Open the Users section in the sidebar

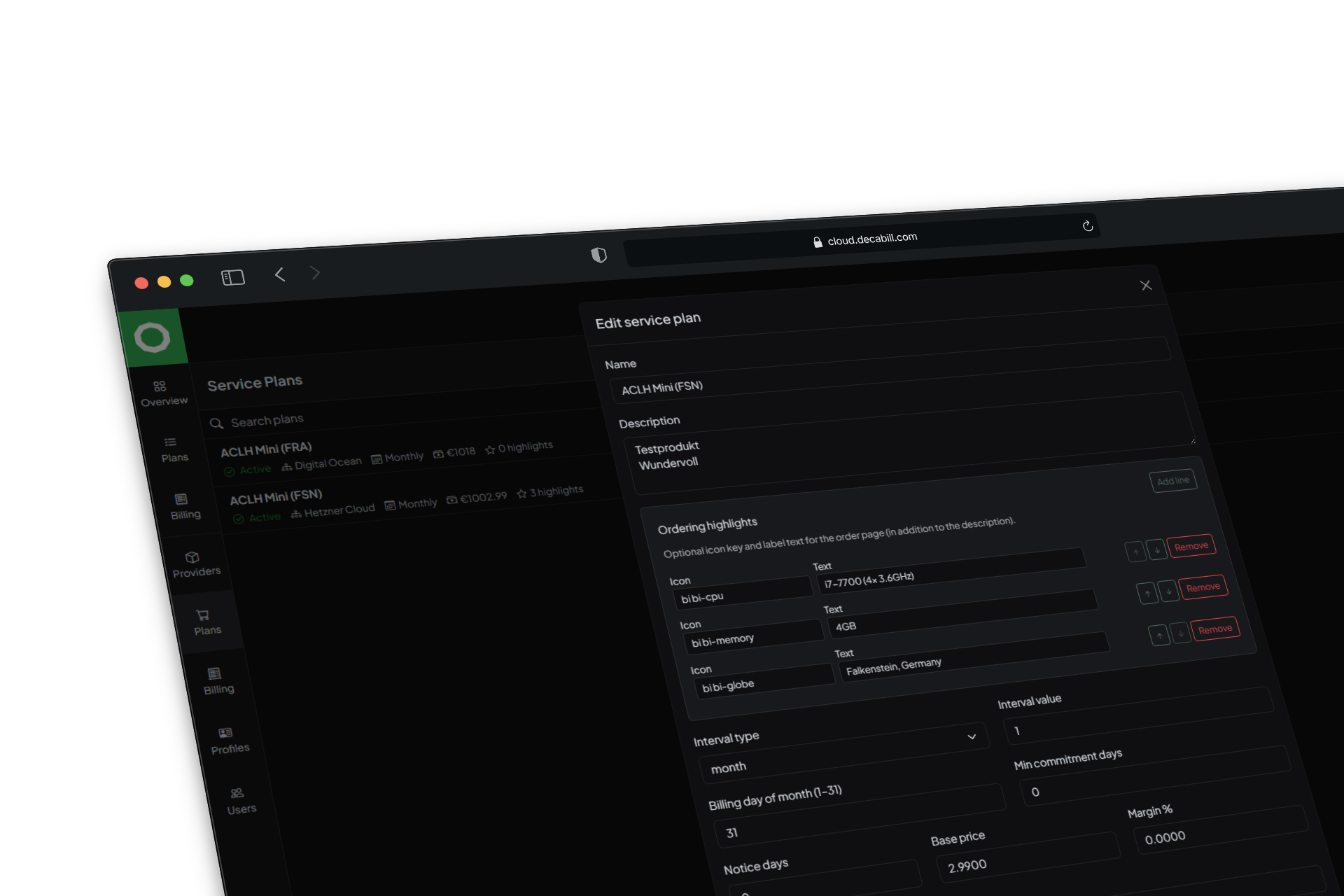point(240,801)
